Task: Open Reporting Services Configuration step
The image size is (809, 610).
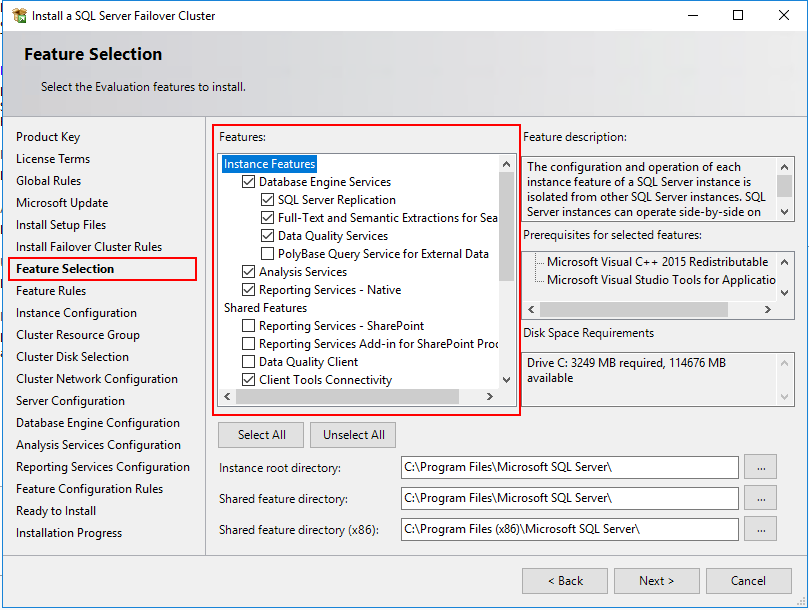Action: coord(103,467)
